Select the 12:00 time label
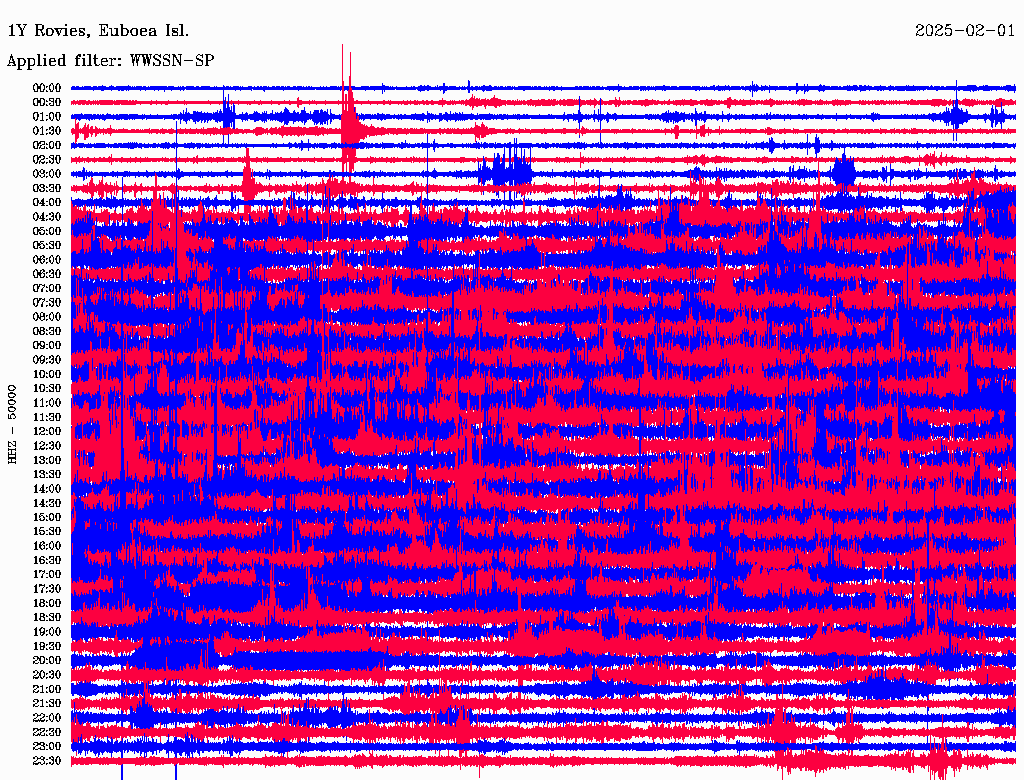Viewport: 1024px width, 780px height. pyautogui.click(x=47, y=431)
